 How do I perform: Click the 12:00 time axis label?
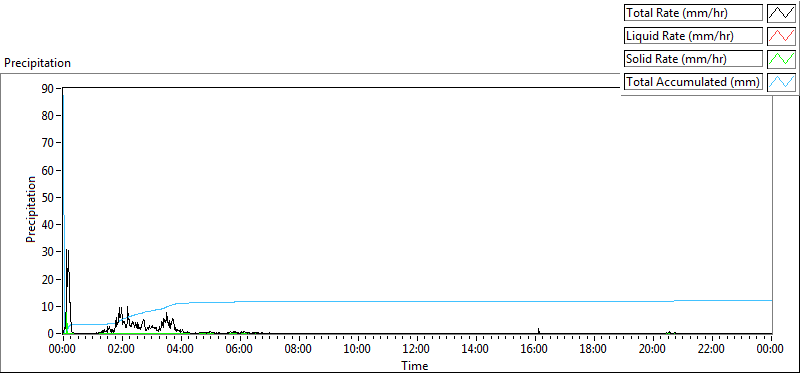[x=417, y=349]
